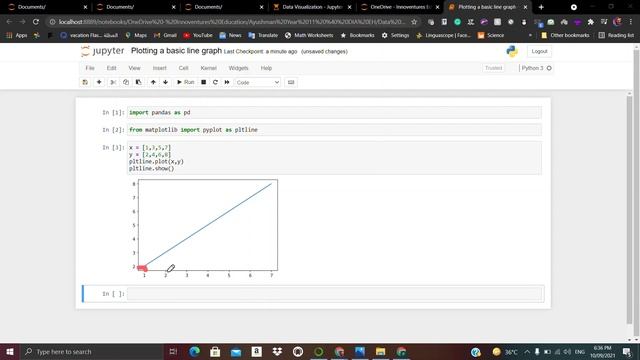Screen dimensions: 640x360
Task: Click the page vertical scrollbar
Action: pos(636,192)
